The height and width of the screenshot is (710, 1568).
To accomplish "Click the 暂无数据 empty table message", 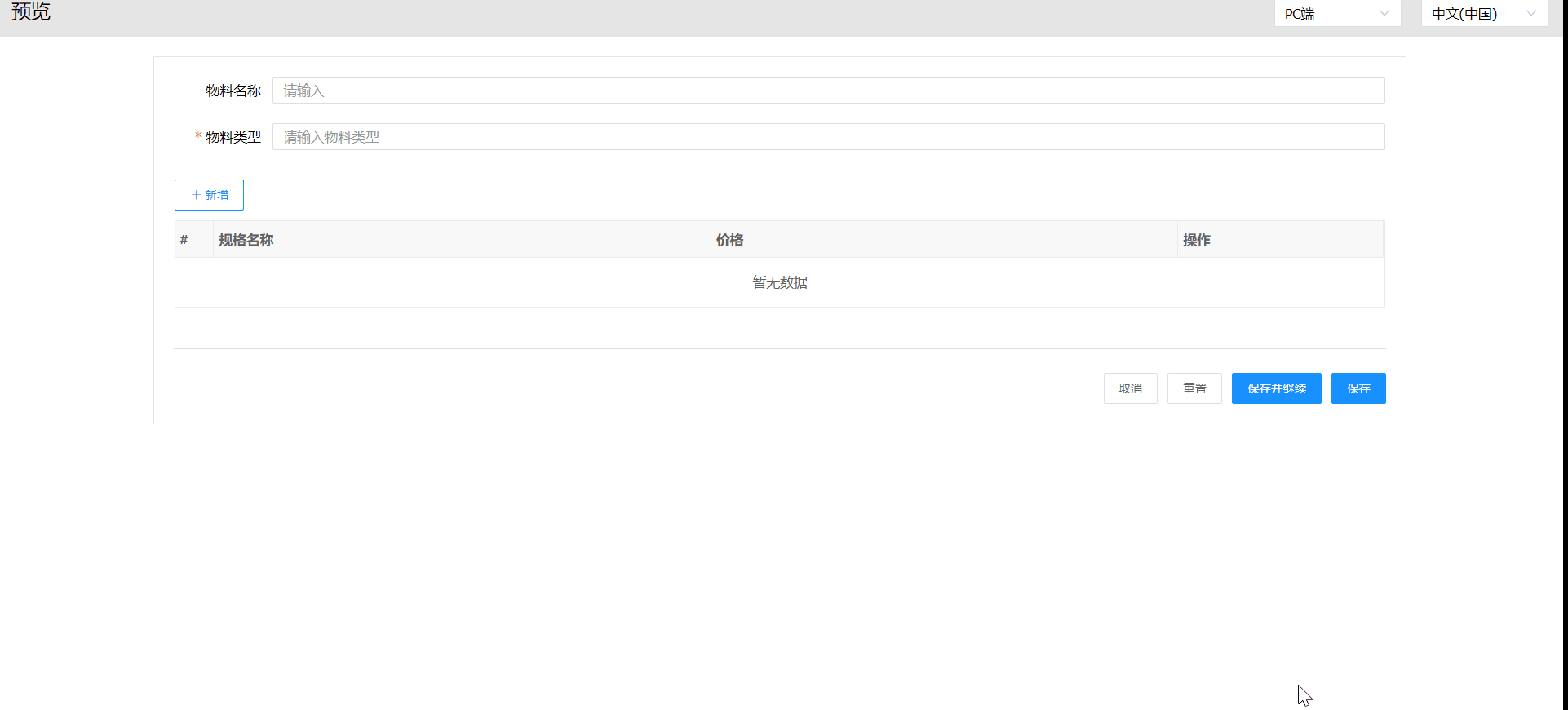I will 779,282.
